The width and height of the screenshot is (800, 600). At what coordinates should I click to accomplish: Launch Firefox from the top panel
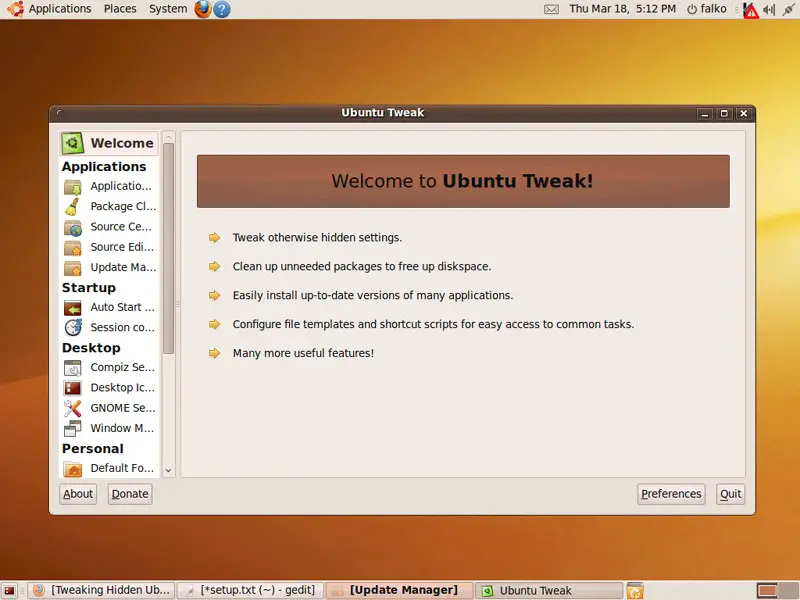203,9
